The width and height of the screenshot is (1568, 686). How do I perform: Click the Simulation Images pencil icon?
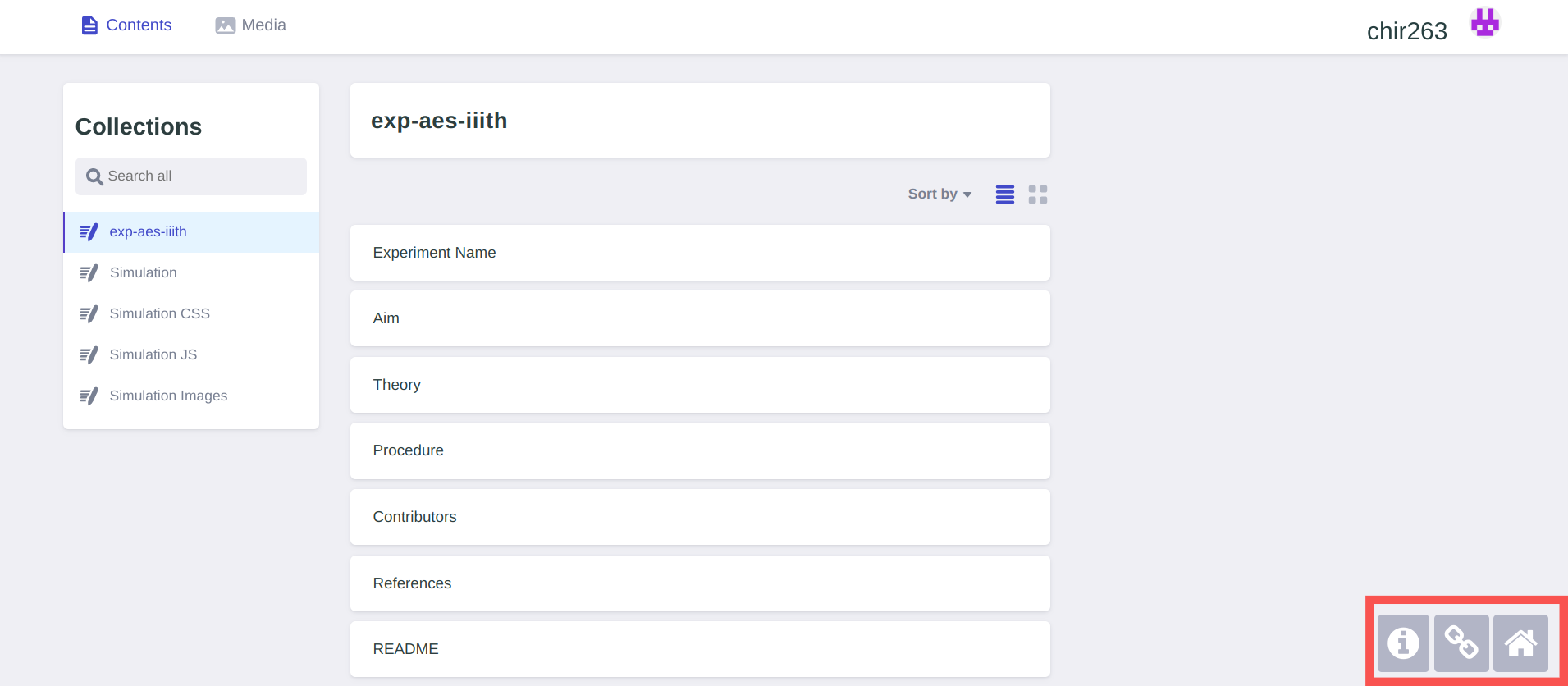(89, 396)
